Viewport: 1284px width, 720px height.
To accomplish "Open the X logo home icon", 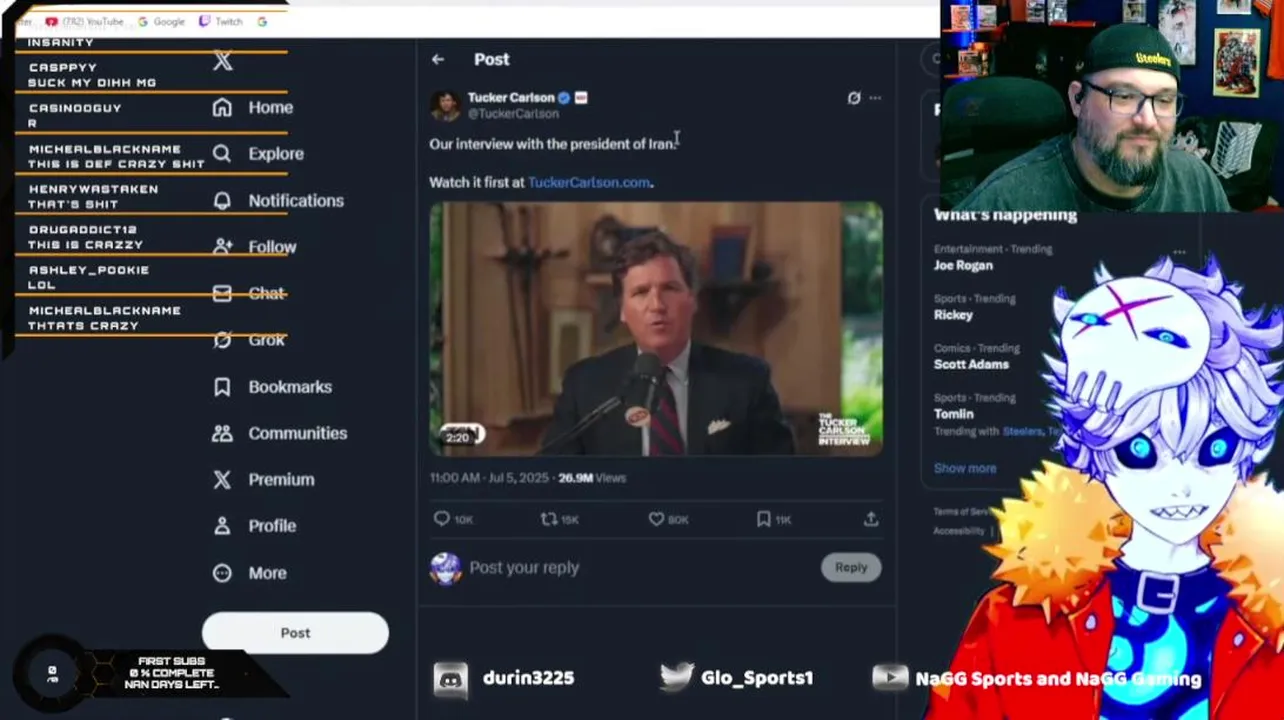I will 222,61.
